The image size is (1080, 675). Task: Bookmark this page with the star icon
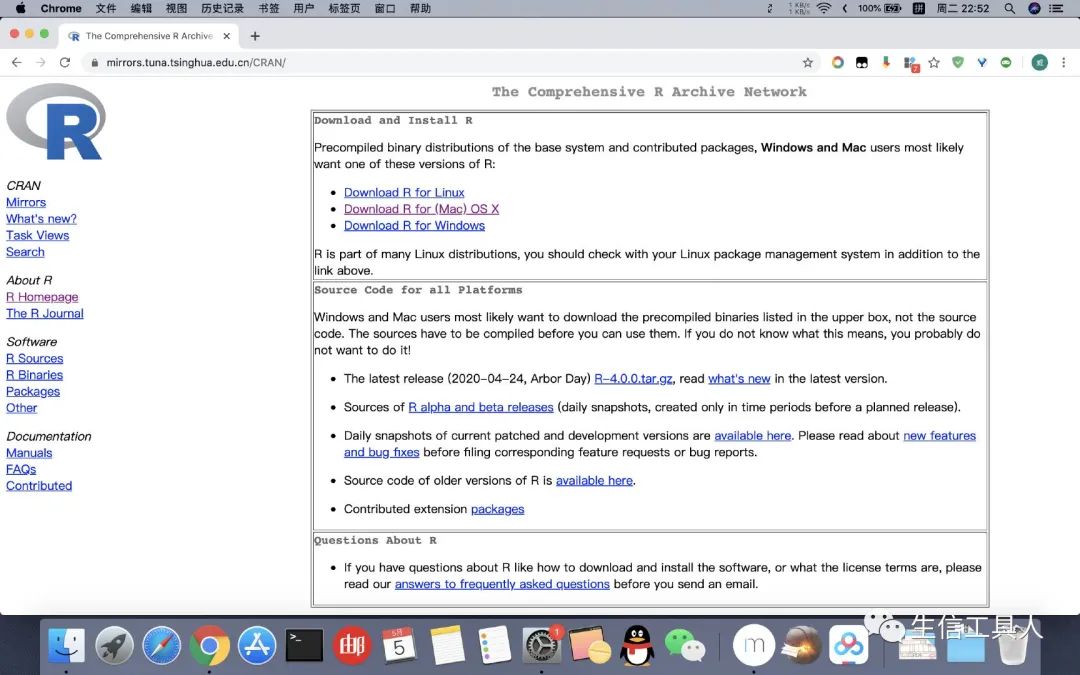808,63
